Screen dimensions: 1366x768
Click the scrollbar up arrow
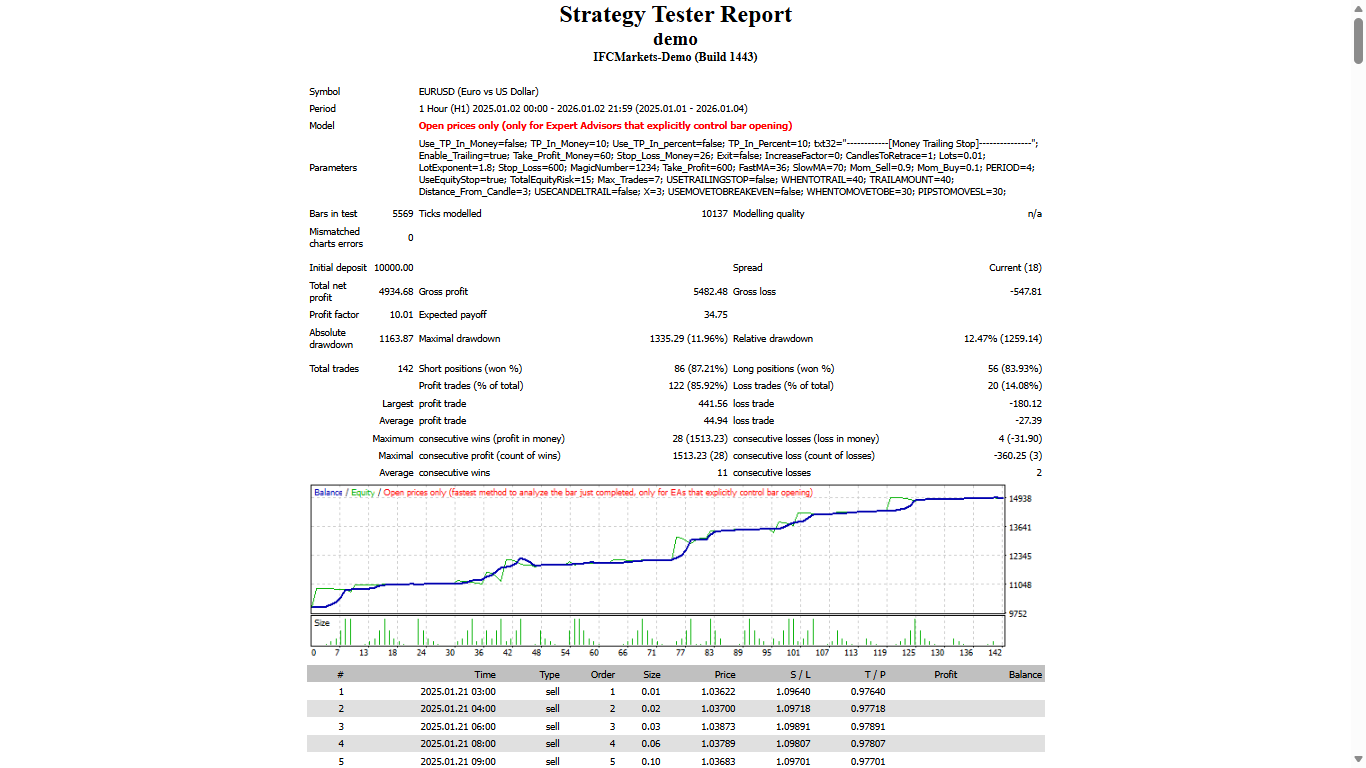1358,7
